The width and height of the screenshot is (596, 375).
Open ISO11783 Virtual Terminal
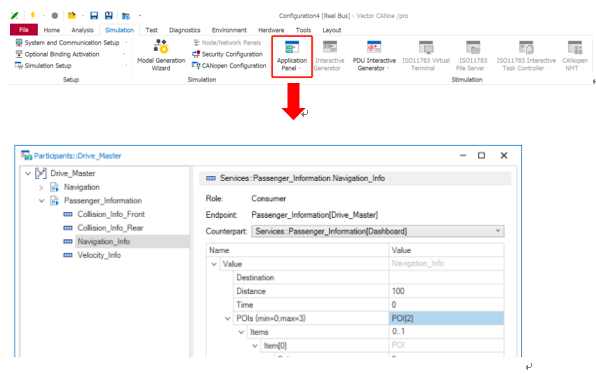pos(426,56)
